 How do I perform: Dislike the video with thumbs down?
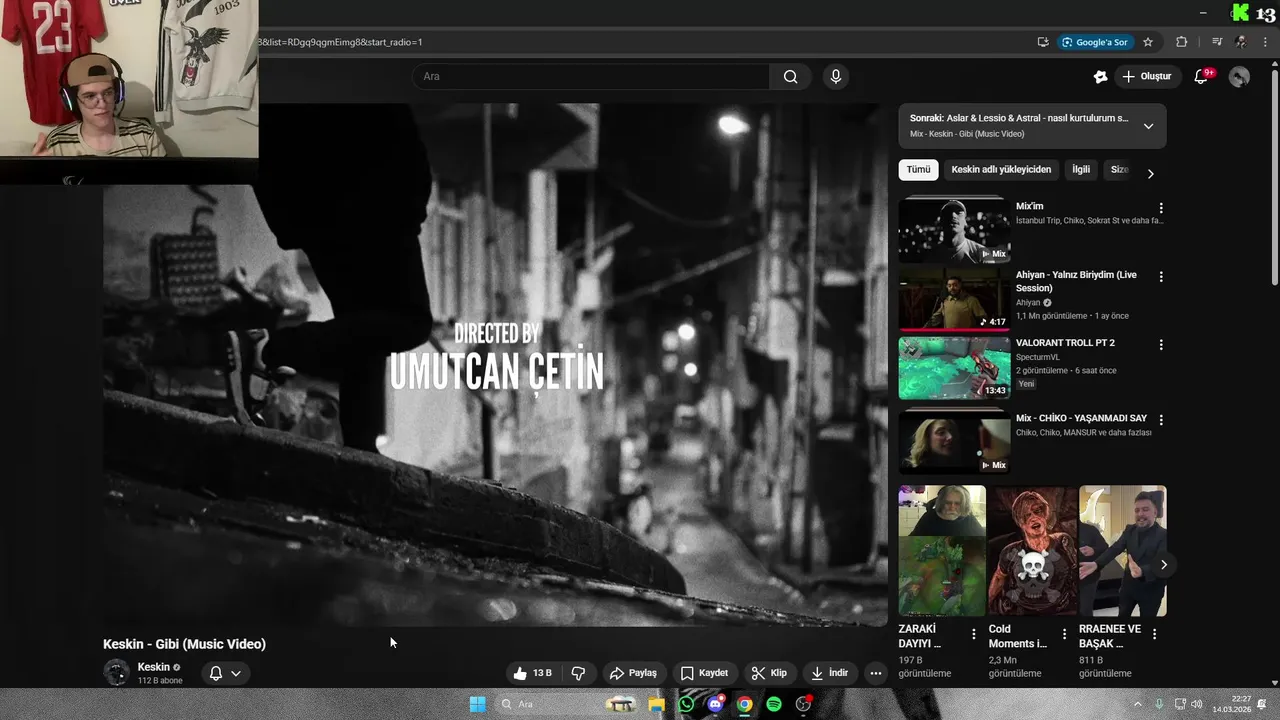tap(578, 673)
